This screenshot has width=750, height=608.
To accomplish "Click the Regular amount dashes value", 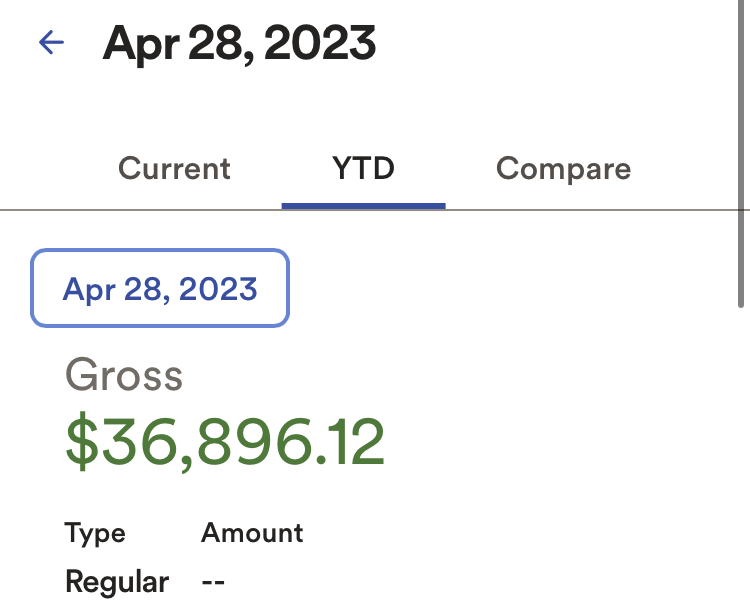I will (213, 581).
